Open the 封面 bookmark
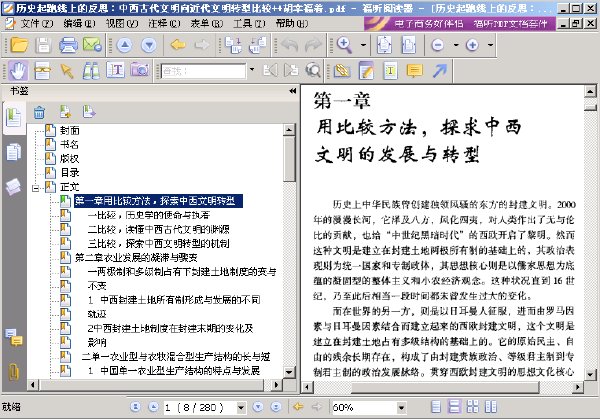This screenshot has width=600, height=419. (70, 130)
